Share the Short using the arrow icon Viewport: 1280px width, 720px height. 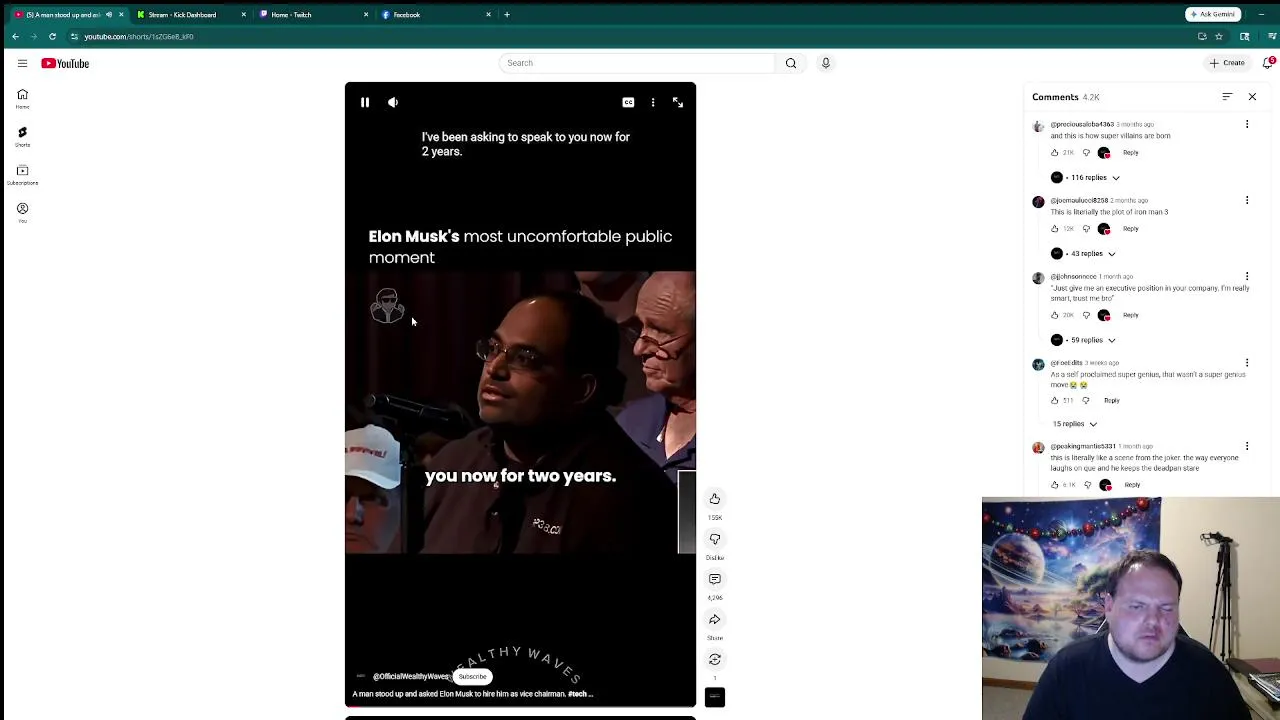(x=715, y=619)
